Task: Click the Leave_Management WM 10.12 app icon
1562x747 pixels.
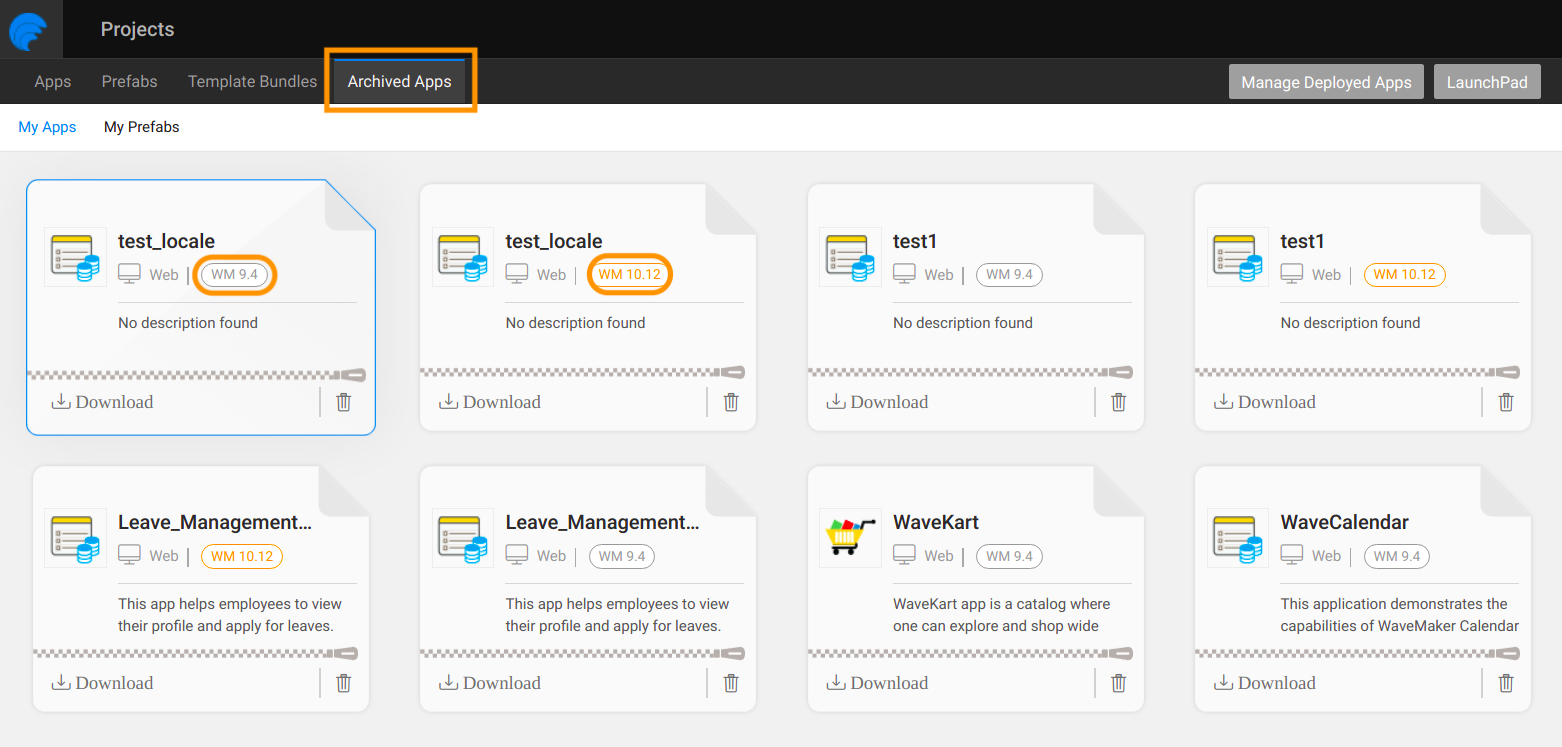Action: [x=75, y=538]
